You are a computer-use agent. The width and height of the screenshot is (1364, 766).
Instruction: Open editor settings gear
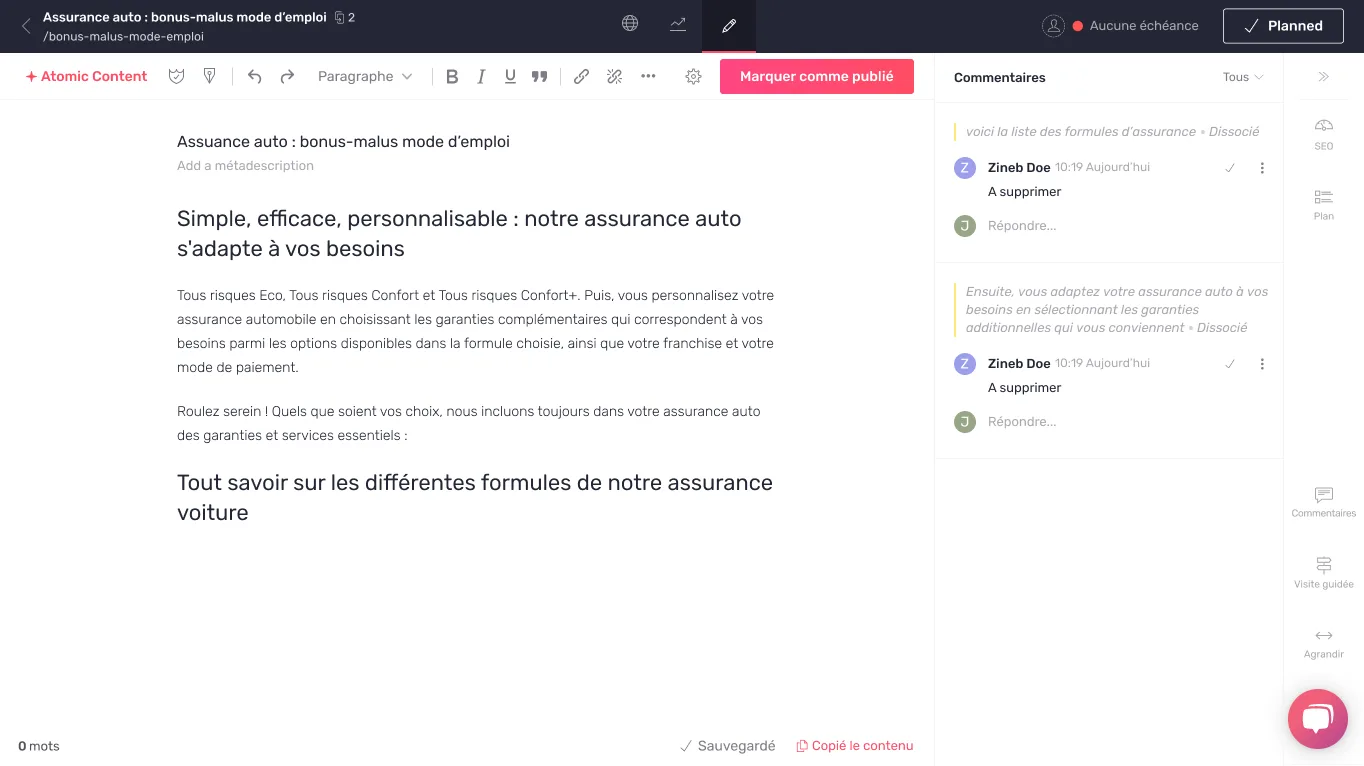(693, 76)
